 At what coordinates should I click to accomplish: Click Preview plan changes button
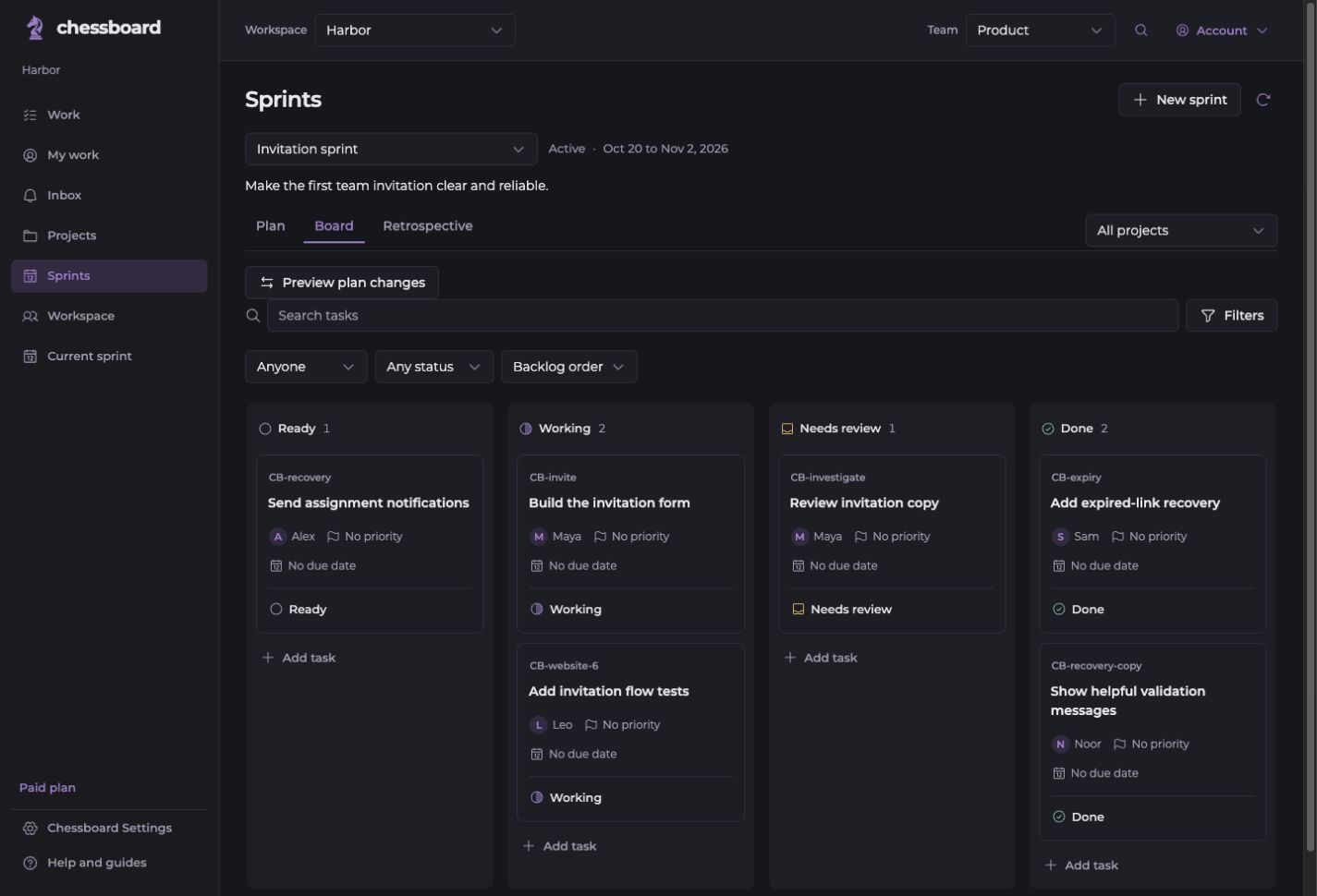click(x=342, y=283)
